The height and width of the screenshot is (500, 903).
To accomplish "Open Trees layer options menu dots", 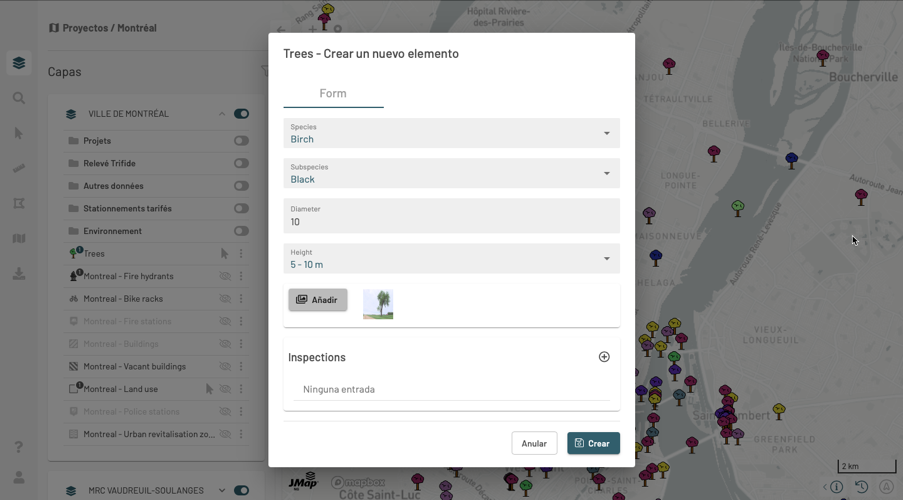I will pyautogui.click(x=241, y=253).
